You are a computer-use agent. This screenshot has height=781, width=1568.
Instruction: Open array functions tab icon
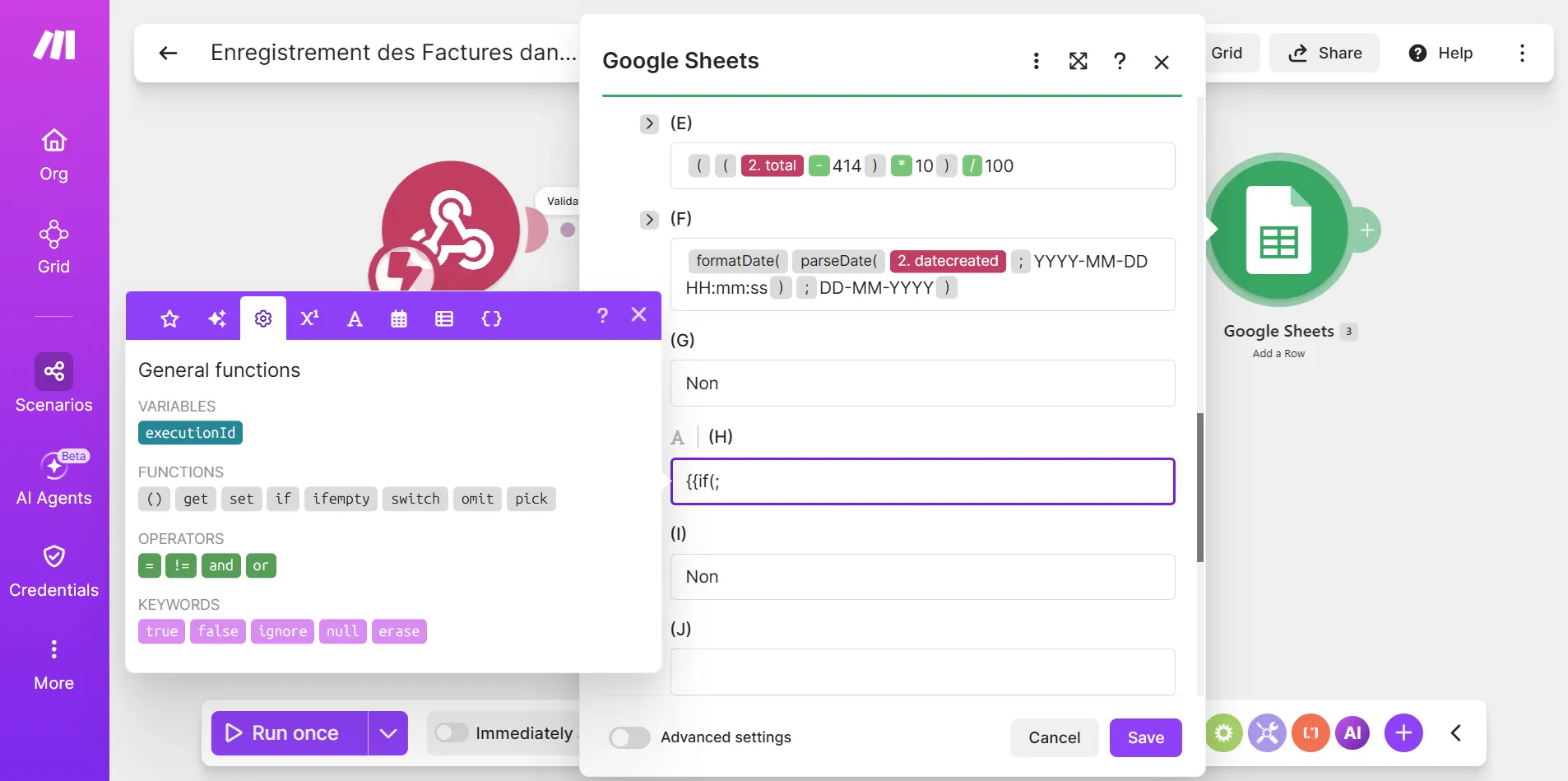[444, 318]
